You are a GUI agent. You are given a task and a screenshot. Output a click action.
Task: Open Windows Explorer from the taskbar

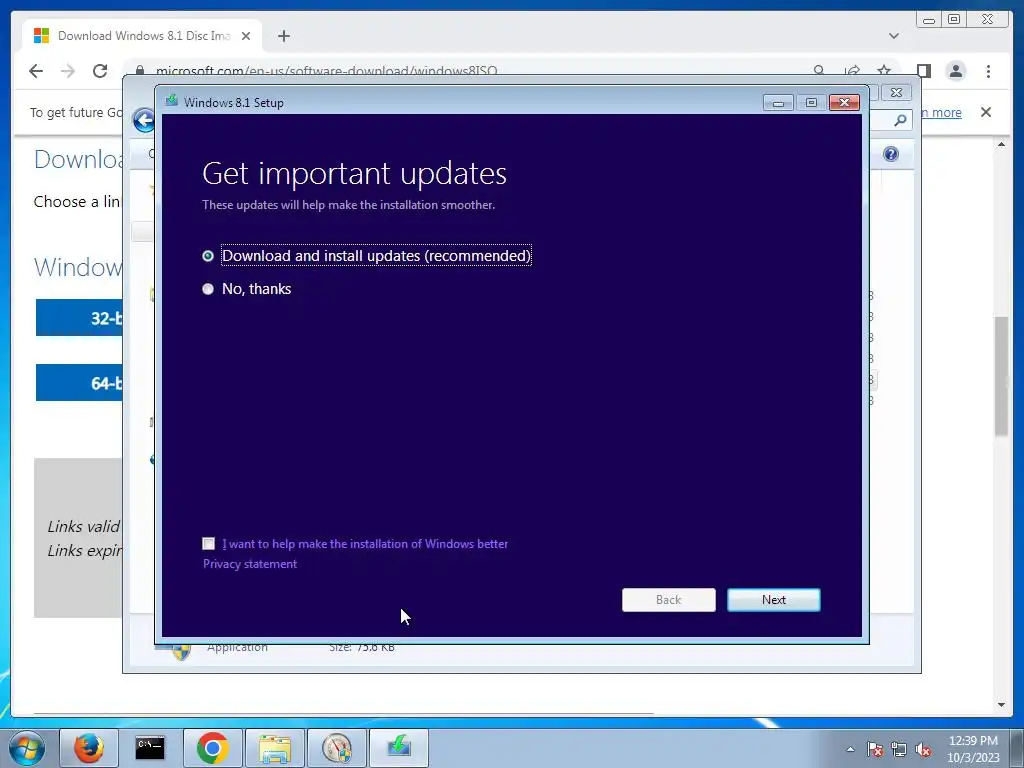(275, 748)
